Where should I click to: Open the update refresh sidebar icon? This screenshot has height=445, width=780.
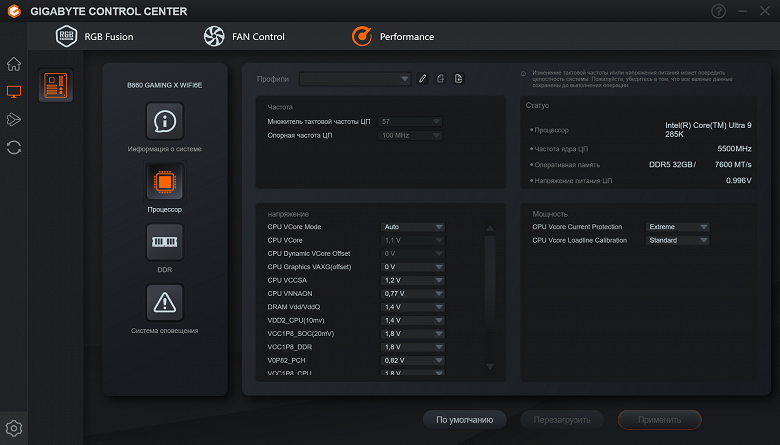(x=14, y=147)
